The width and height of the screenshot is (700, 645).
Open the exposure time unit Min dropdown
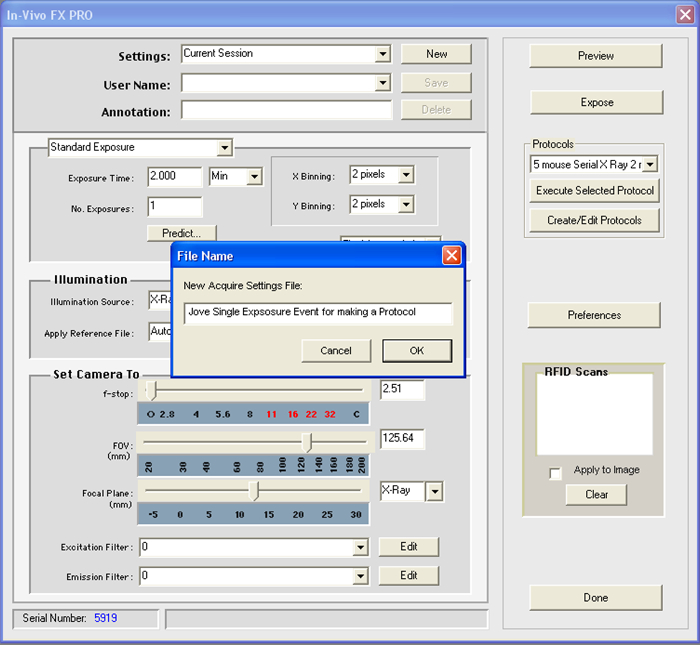click(x=254, y=177)
